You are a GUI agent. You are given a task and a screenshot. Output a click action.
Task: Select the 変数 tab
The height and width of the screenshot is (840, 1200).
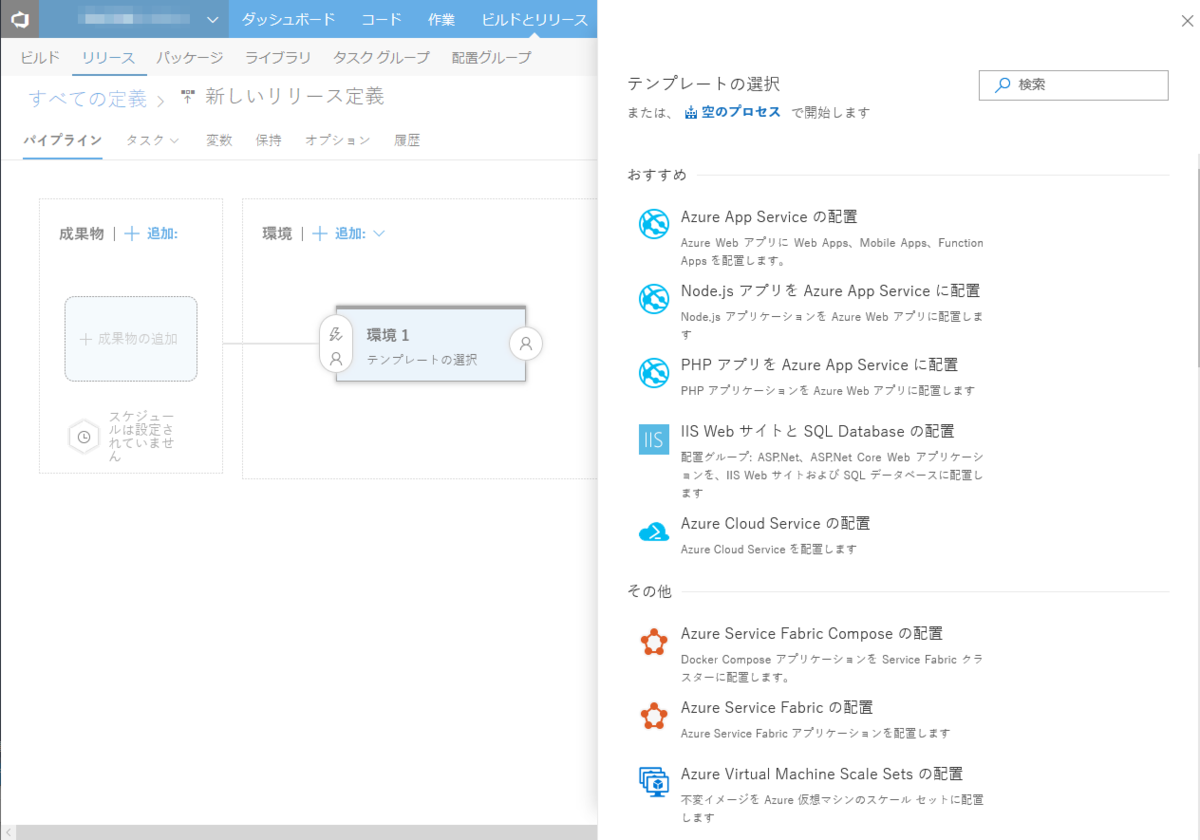pos(219,140)
